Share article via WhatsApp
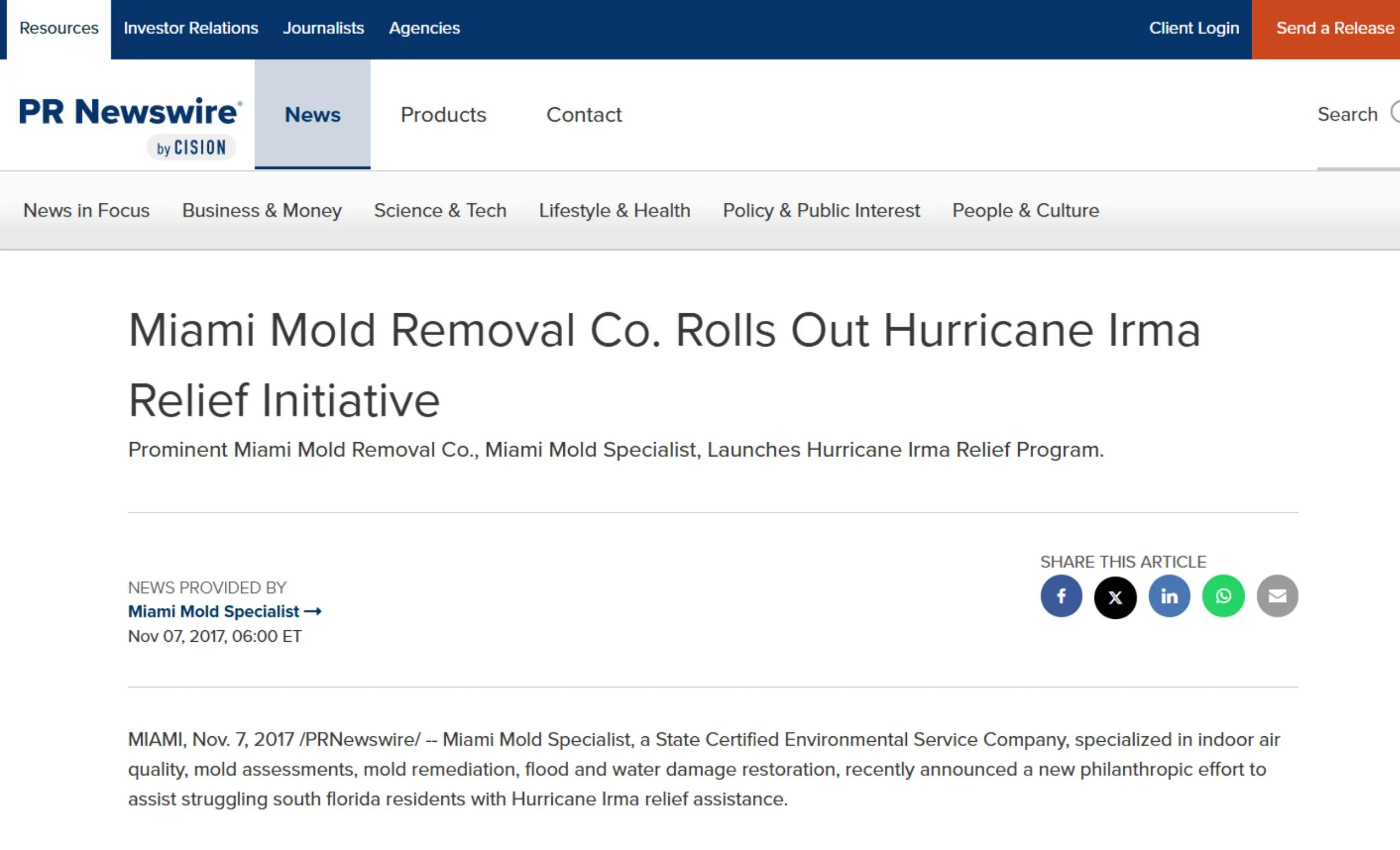This screenshot has width=1400, height=850. coord(1223,596)
